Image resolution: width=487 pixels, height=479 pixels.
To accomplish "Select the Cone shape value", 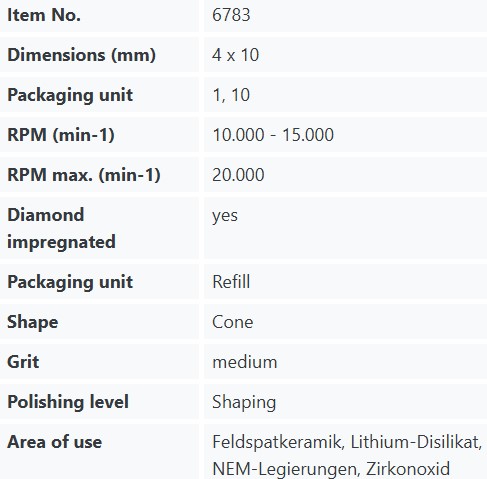I will 233,322.
